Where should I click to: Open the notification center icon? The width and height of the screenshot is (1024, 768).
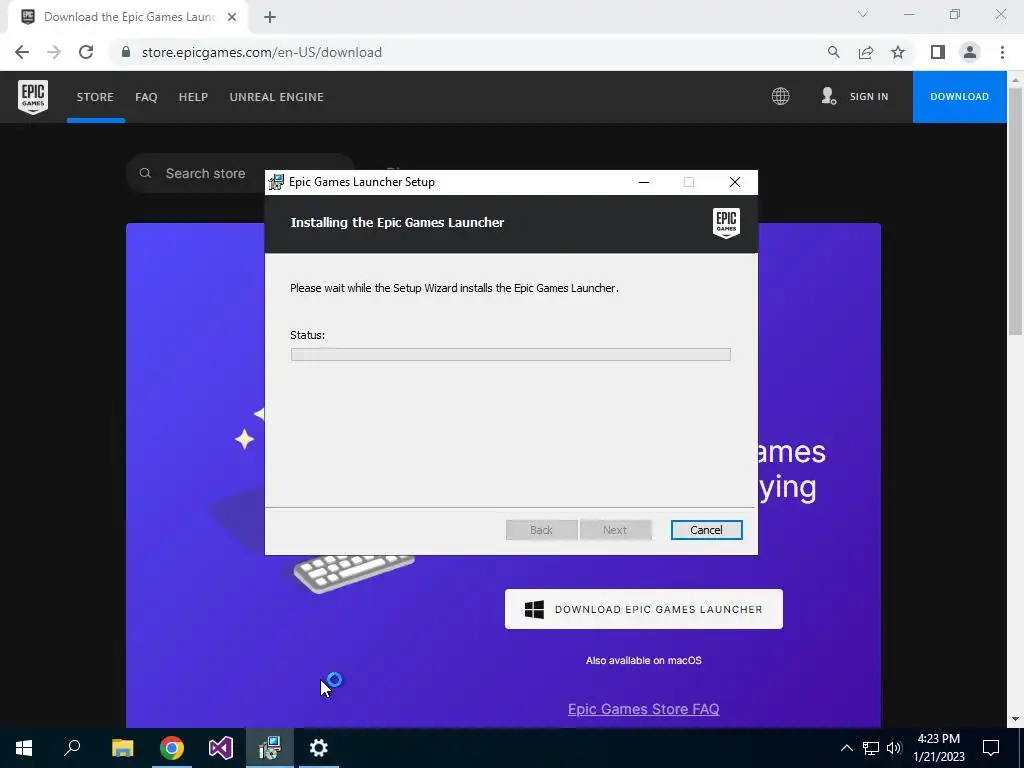[x=991, y=748]
